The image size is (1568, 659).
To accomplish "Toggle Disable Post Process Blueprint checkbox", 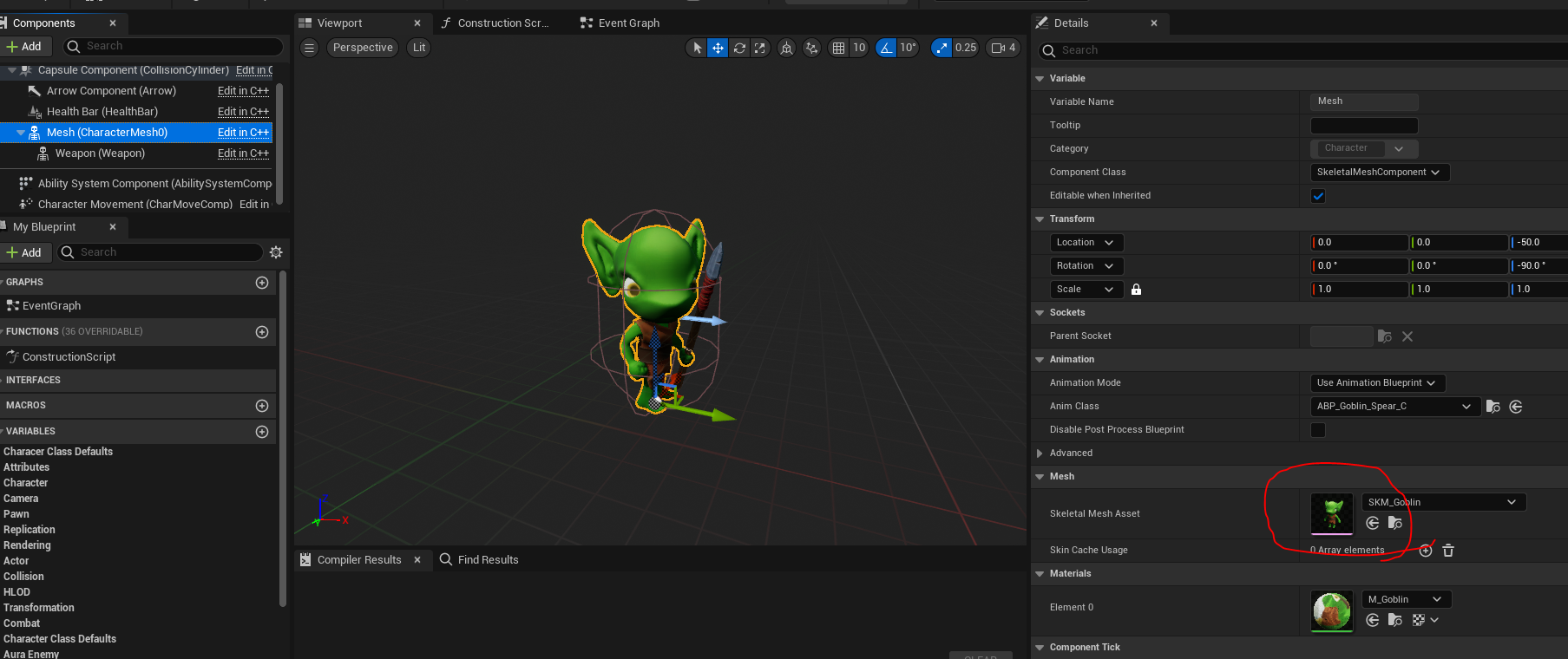I will point(1318,430).
